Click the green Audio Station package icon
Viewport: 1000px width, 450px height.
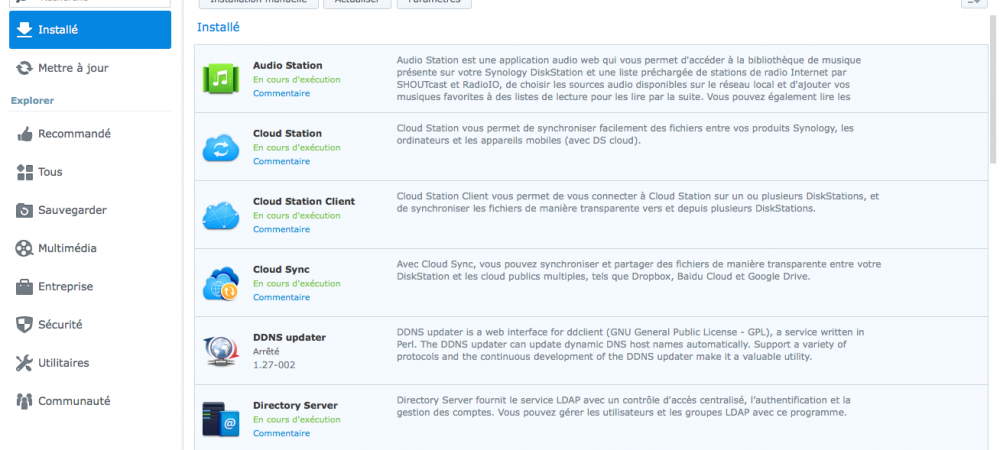(221, 79)
